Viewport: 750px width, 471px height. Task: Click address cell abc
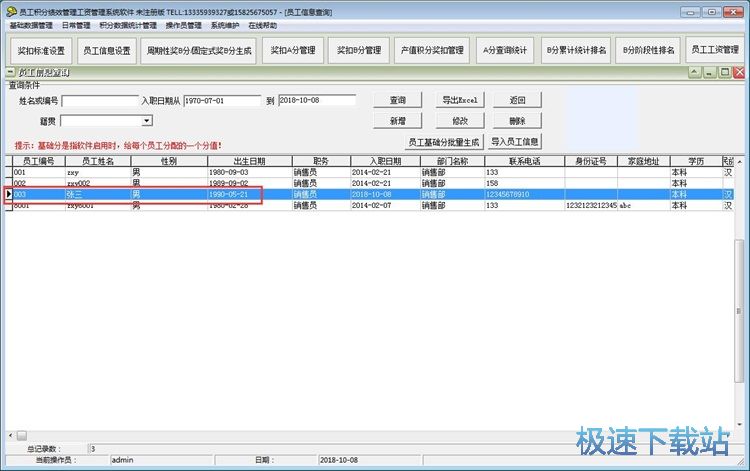643,205
